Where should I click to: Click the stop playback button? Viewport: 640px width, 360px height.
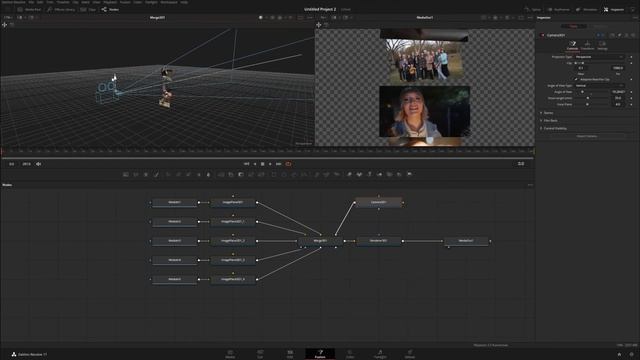click(262, 164)
